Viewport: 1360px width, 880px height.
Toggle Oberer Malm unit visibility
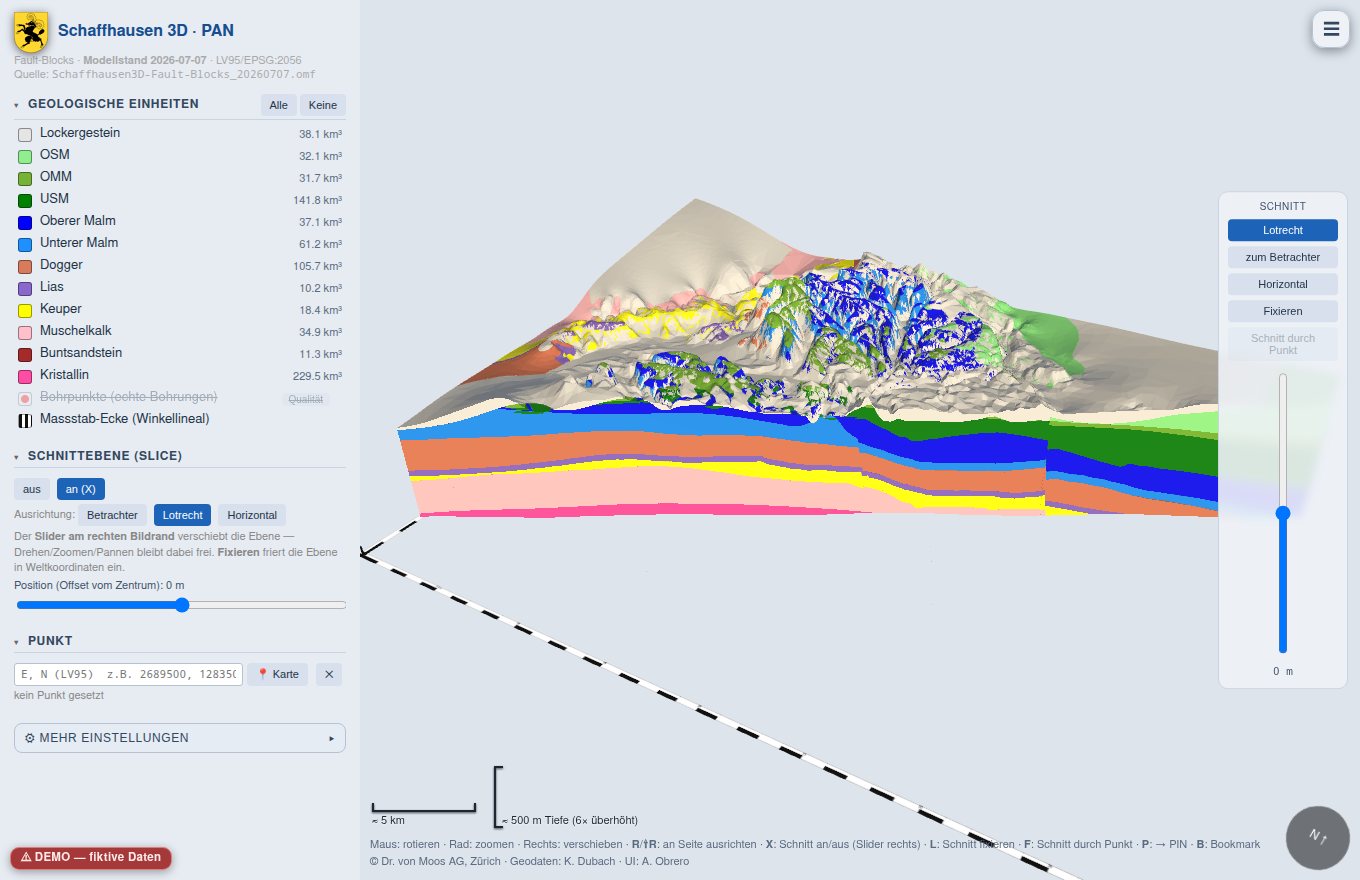(25, 222)
